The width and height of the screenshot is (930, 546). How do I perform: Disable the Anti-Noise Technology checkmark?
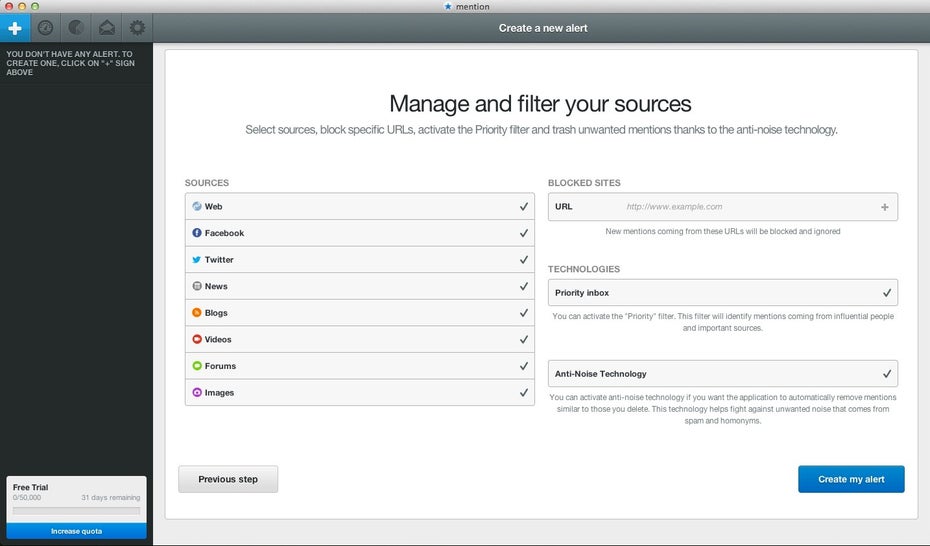(x=887, y=373)
